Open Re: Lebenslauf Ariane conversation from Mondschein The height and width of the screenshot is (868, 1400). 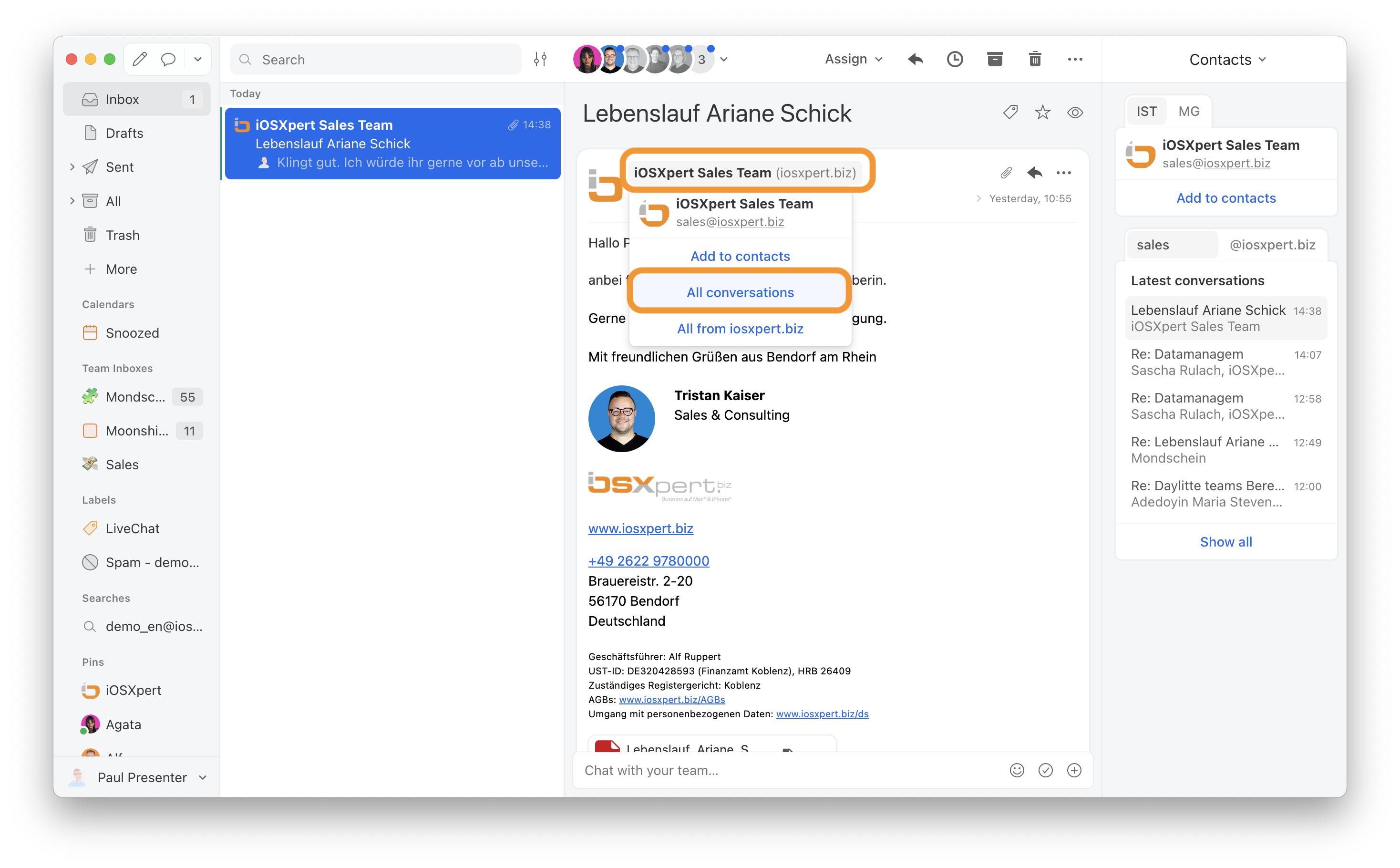(1225, 449)
